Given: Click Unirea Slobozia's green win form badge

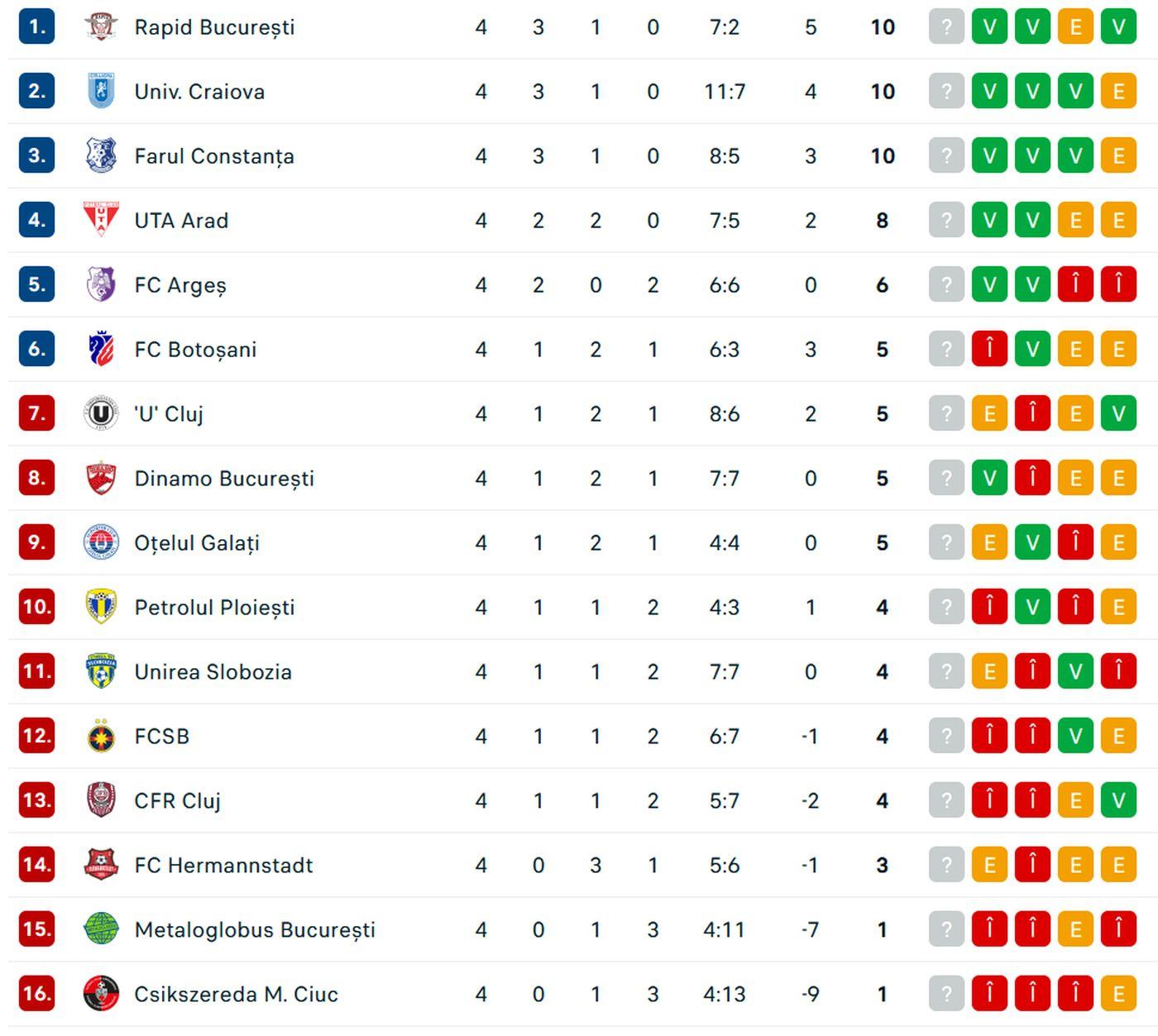Looking at the screenshot, I should pyautogui.click(x=1075, y=671).
